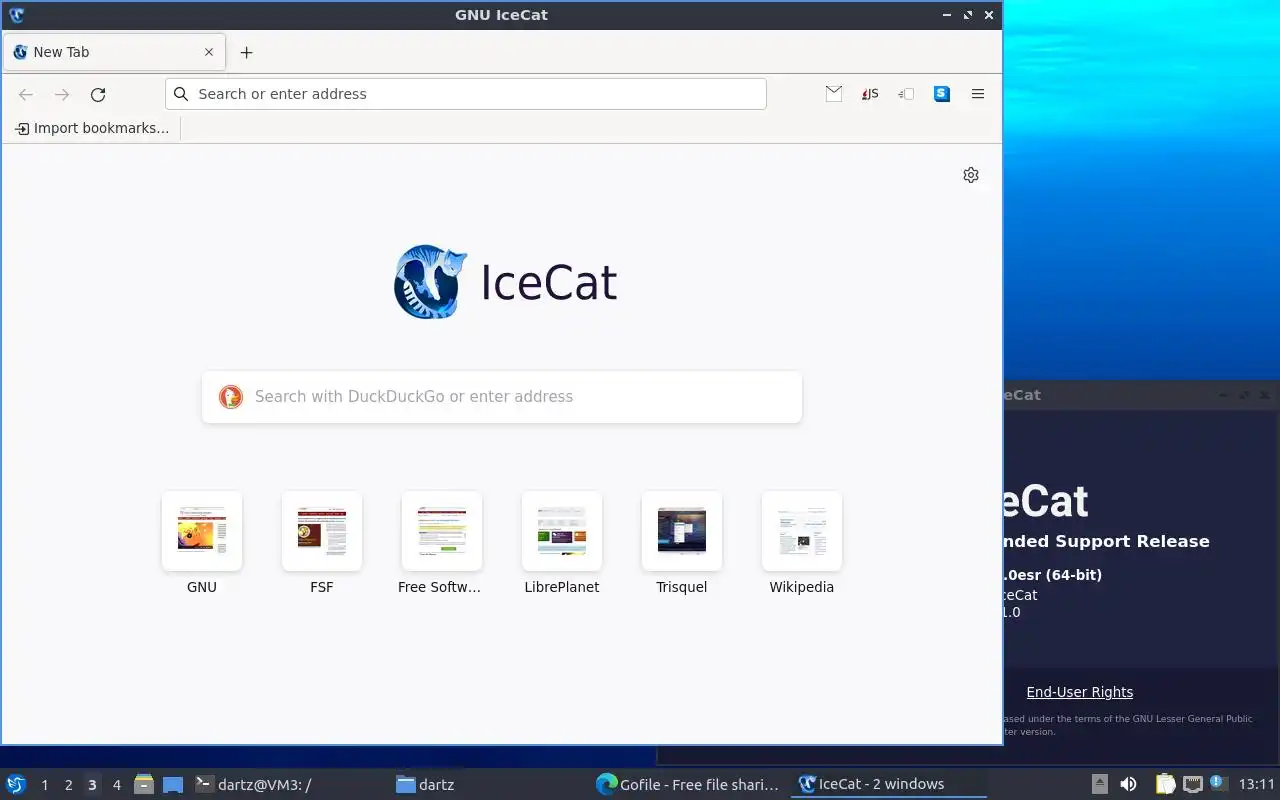Image resolution: width=1280 pixels, height=800 pixels.
Task: Switch to workspace 3
Action: (x=93, y=785)
